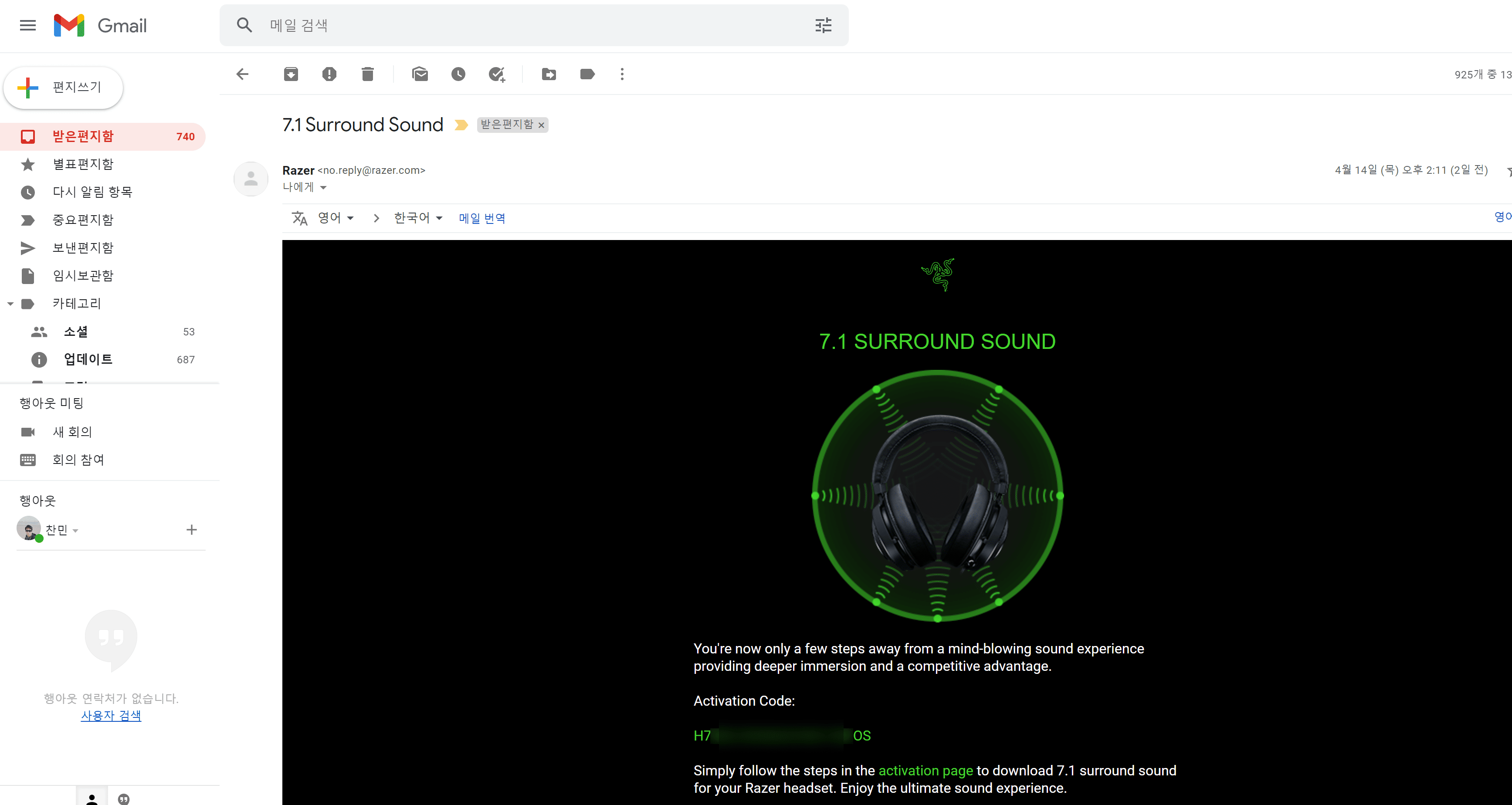The width and height of the screenshot is (1512, 805).
Task: Go back to inbox list
Action: 242,74
